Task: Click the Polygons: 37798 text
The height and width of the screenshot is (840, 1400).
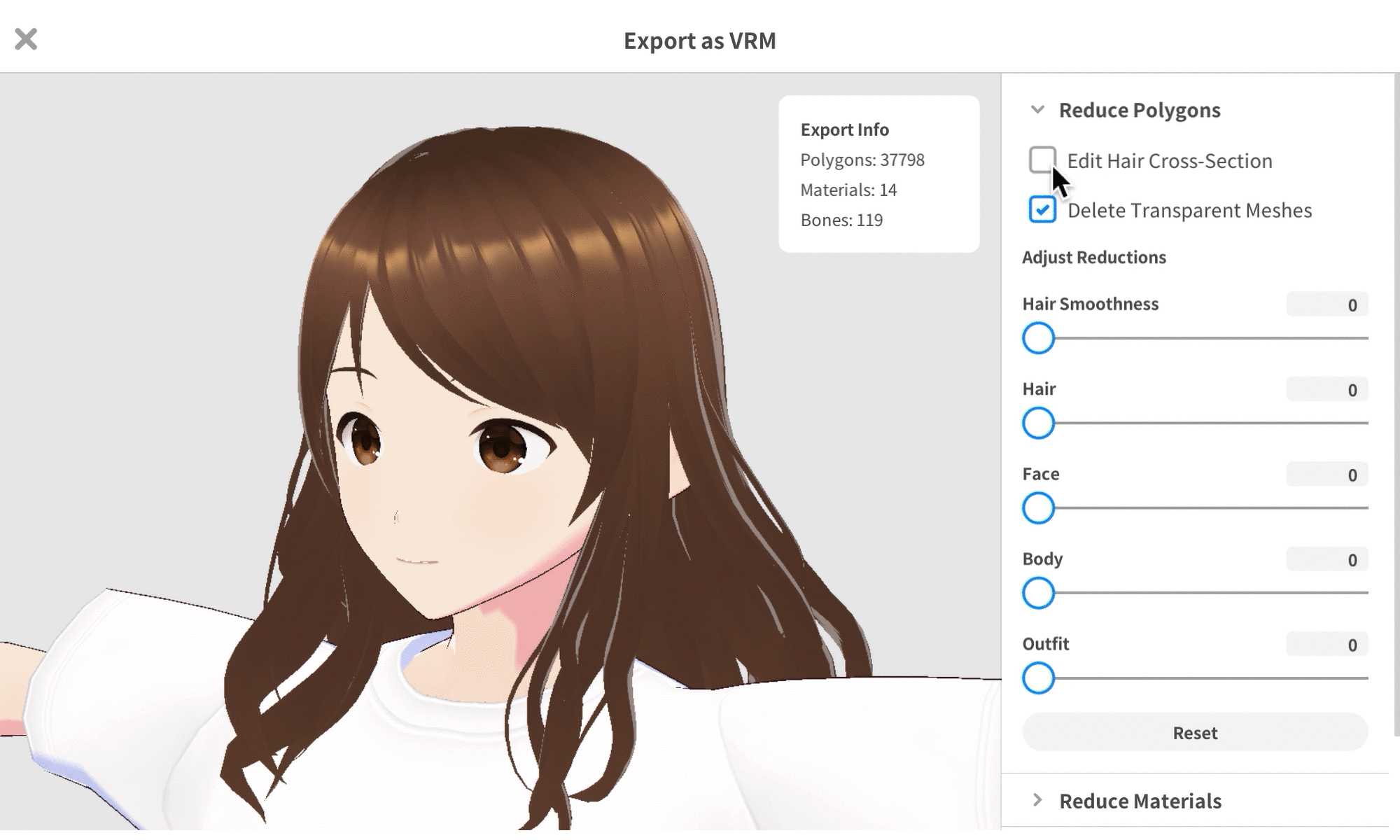Action: pyautogui.click(x=862, y=160)
